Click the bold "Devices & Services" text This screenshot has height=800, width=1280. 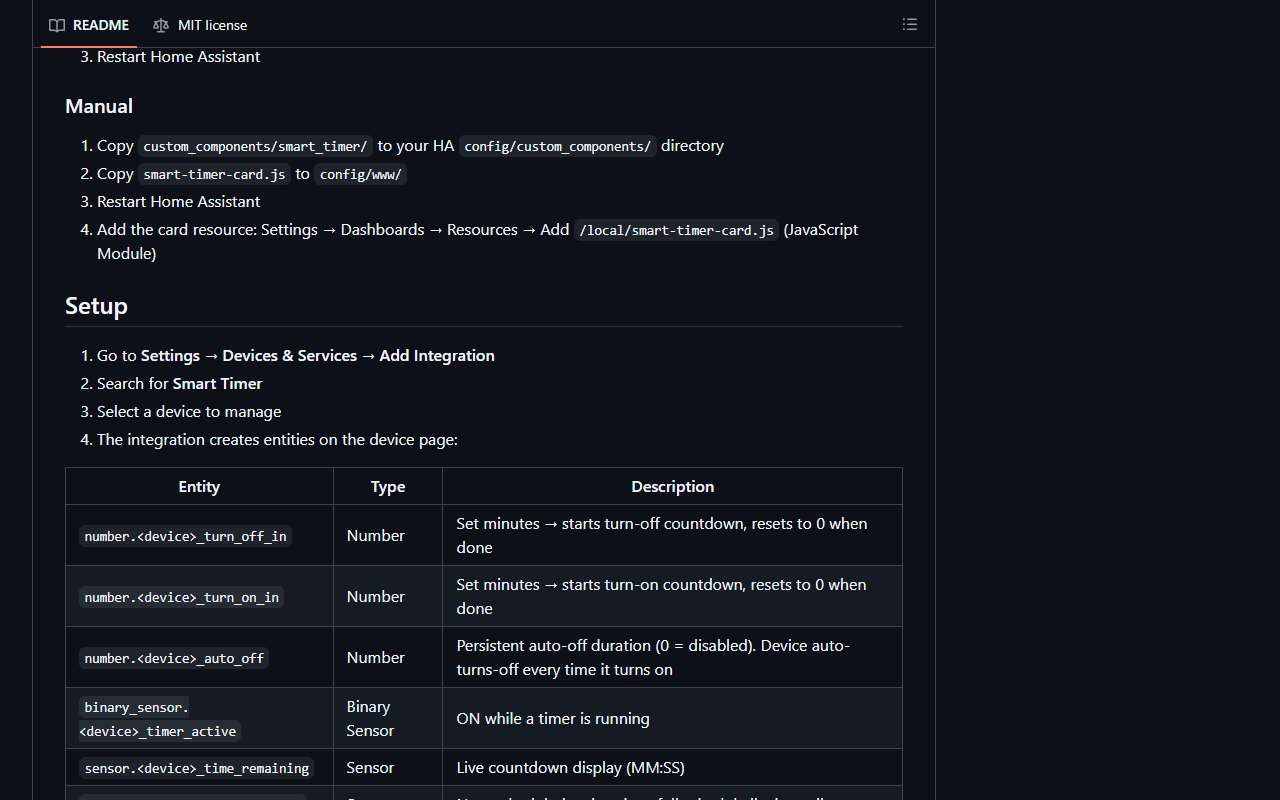(290, 355)
